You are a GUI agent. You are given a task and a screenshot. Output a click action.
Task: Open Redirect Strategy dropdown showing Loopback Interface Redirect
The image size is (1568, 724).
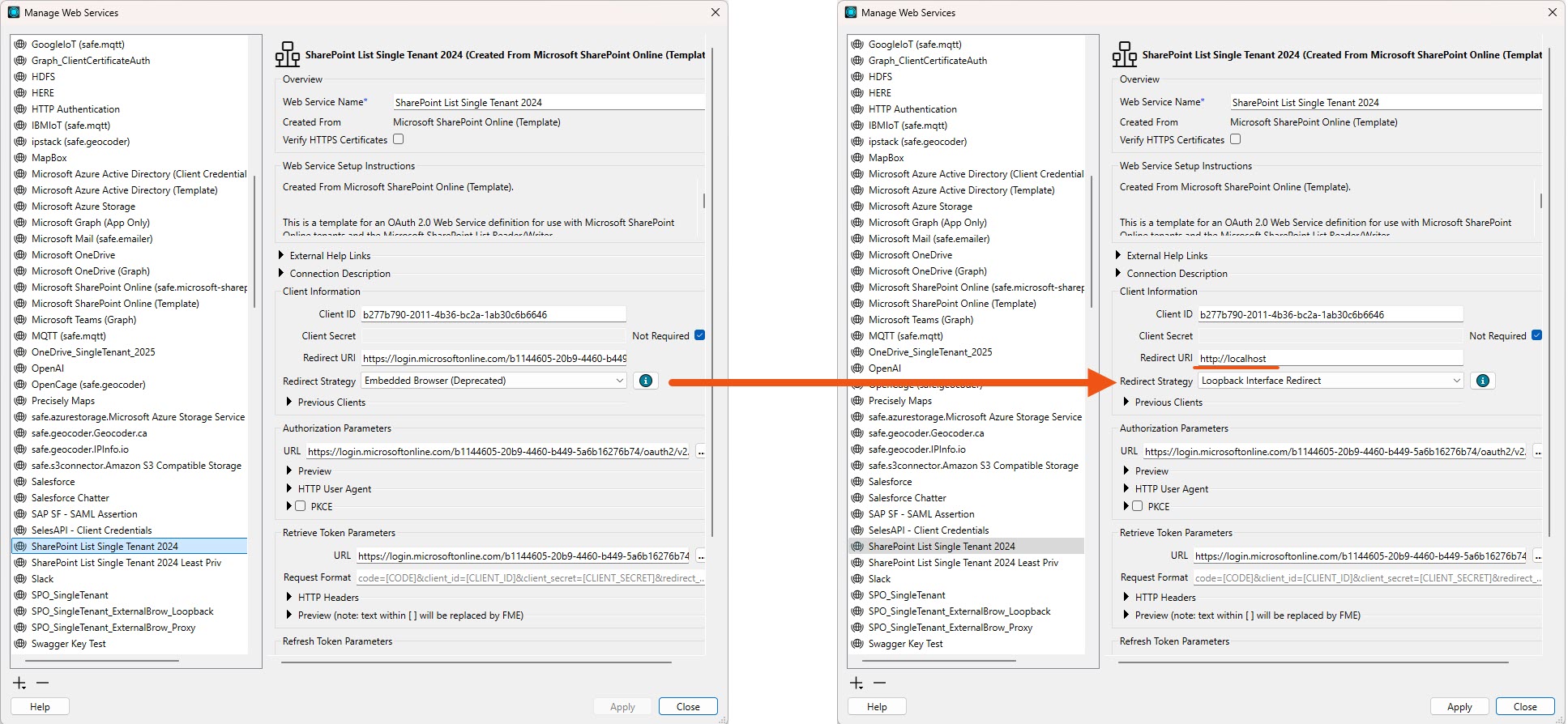1331,381
